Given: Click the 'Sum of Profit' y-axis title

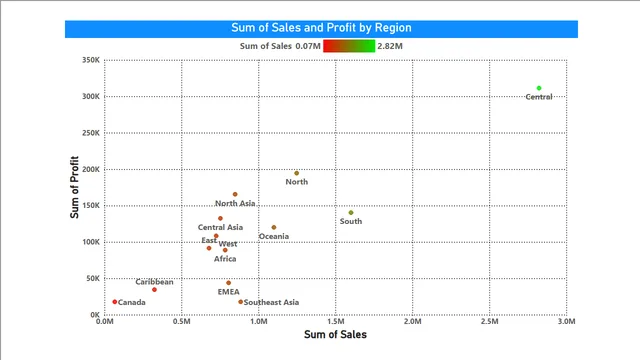Looking at the screenshot, I should [x=74, y=187].
